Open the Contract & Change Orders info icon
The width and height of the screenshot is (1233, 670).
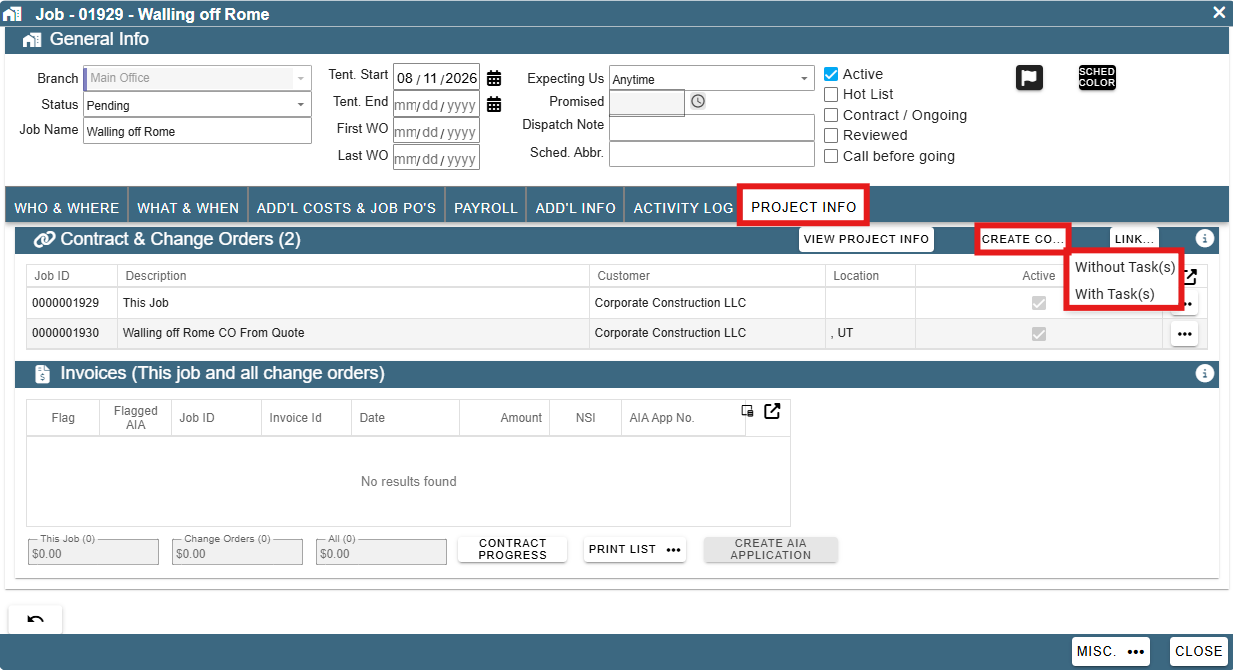(x=1205, y=239)
